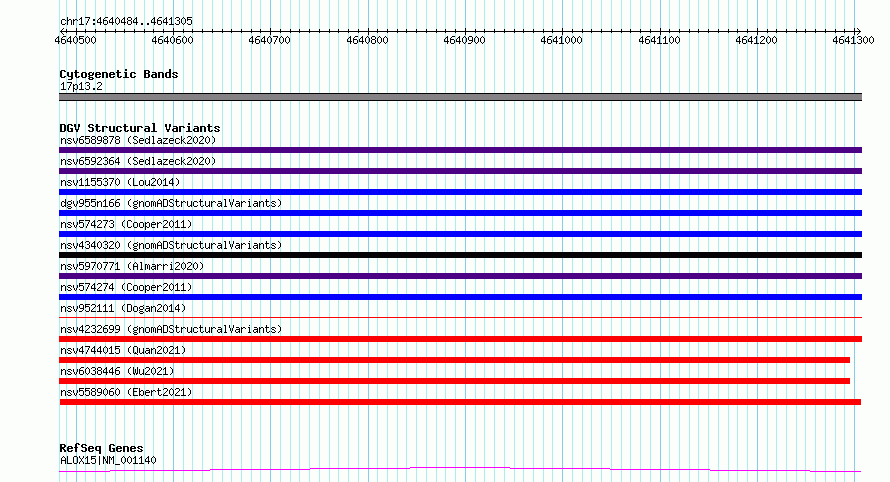
Task: Select the red bar for nsv6038446
Action: click(455, 381)
